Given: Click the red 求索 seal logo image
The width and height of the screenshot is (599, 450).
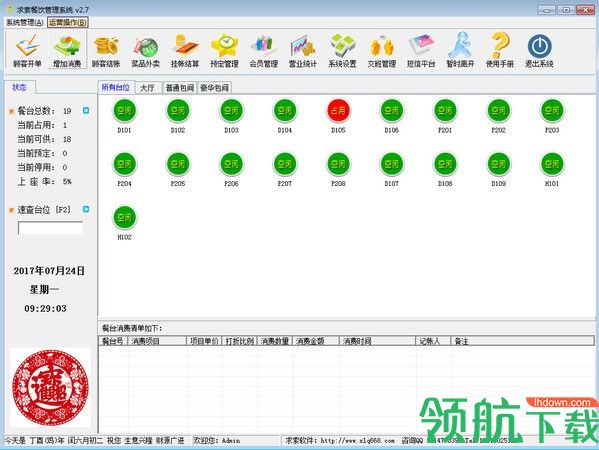Looking at the screenshot, I should point(50,387).
